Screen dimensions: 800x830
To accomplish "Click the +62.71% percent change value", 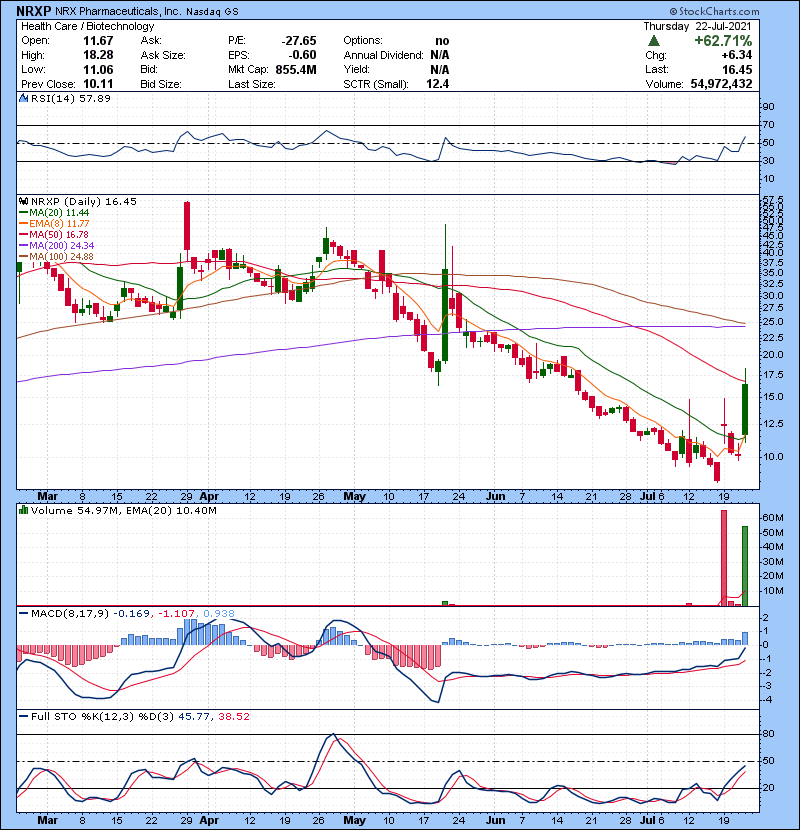I will coord(723,41).
